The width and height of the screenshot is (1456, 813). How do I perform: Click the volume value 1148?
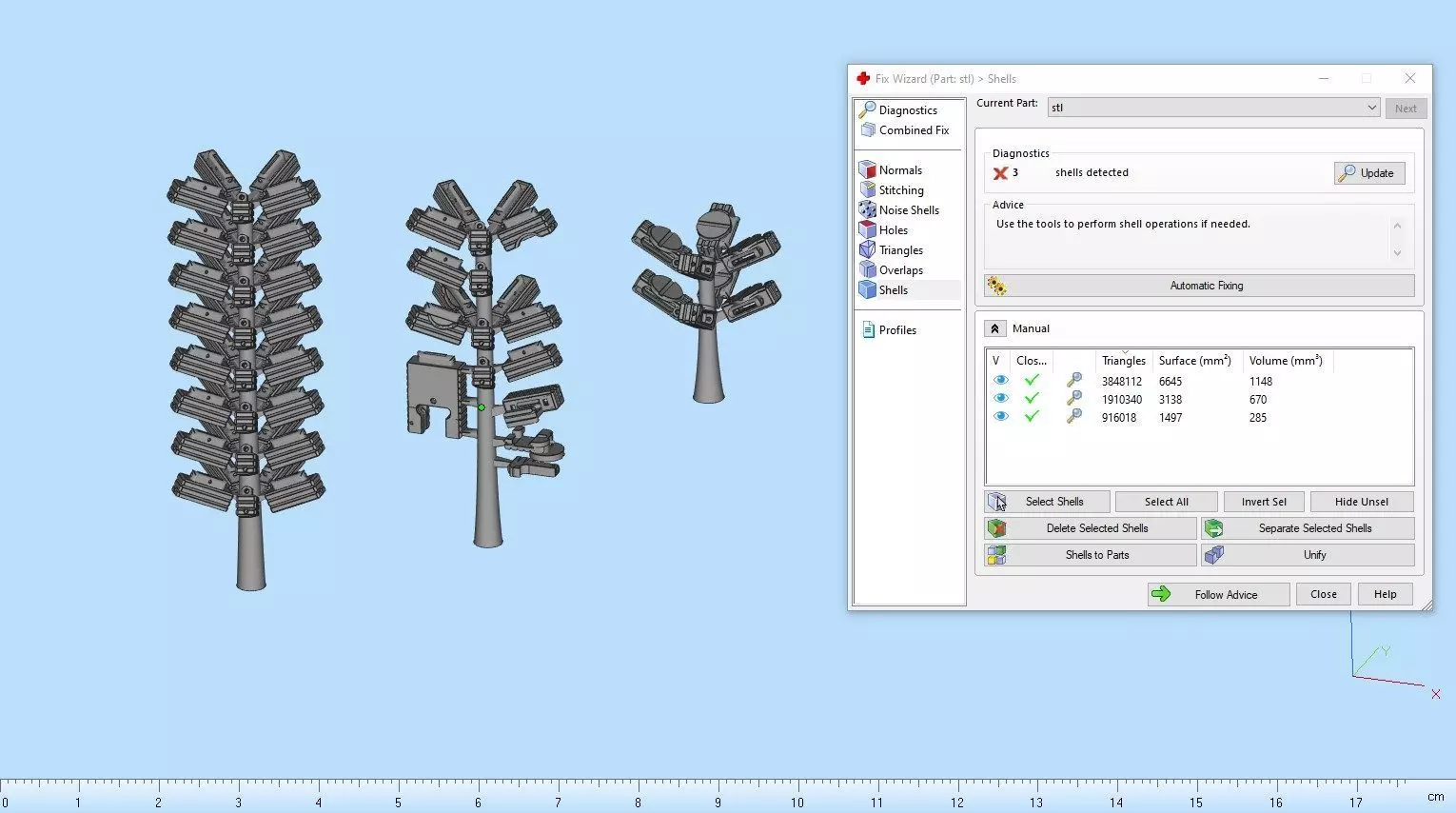(1261, 382)
